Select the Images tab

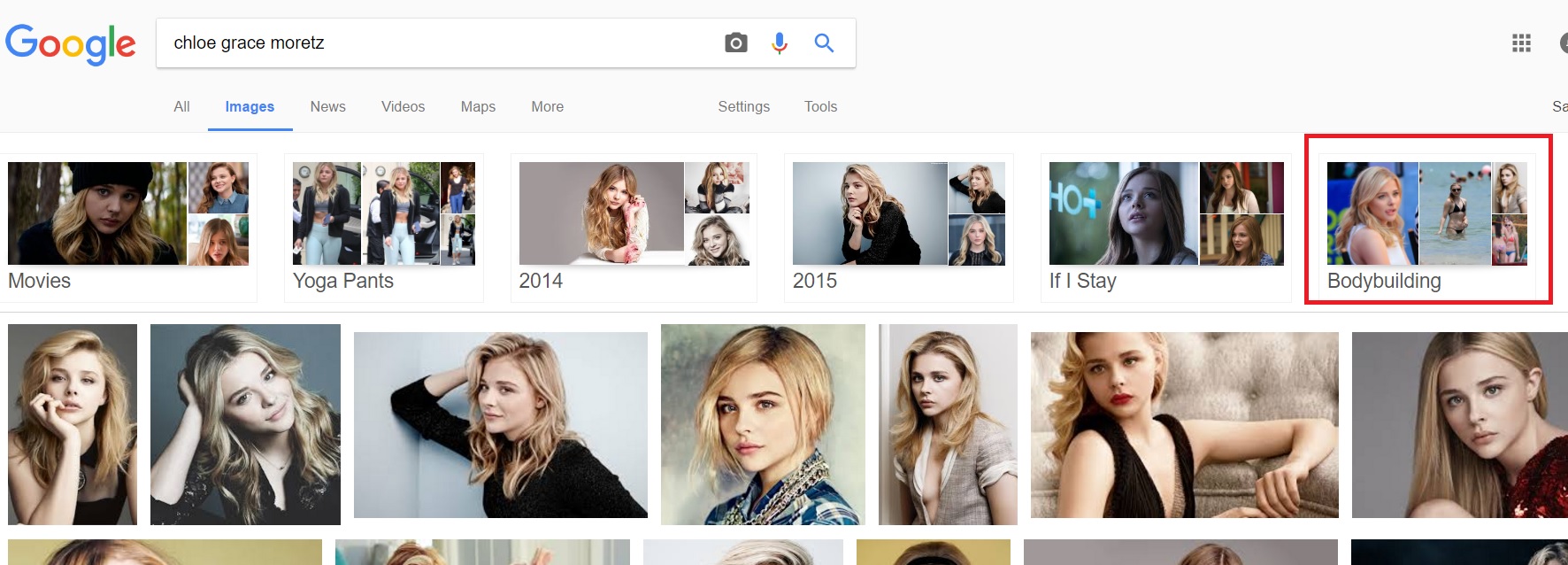point(250,106)
